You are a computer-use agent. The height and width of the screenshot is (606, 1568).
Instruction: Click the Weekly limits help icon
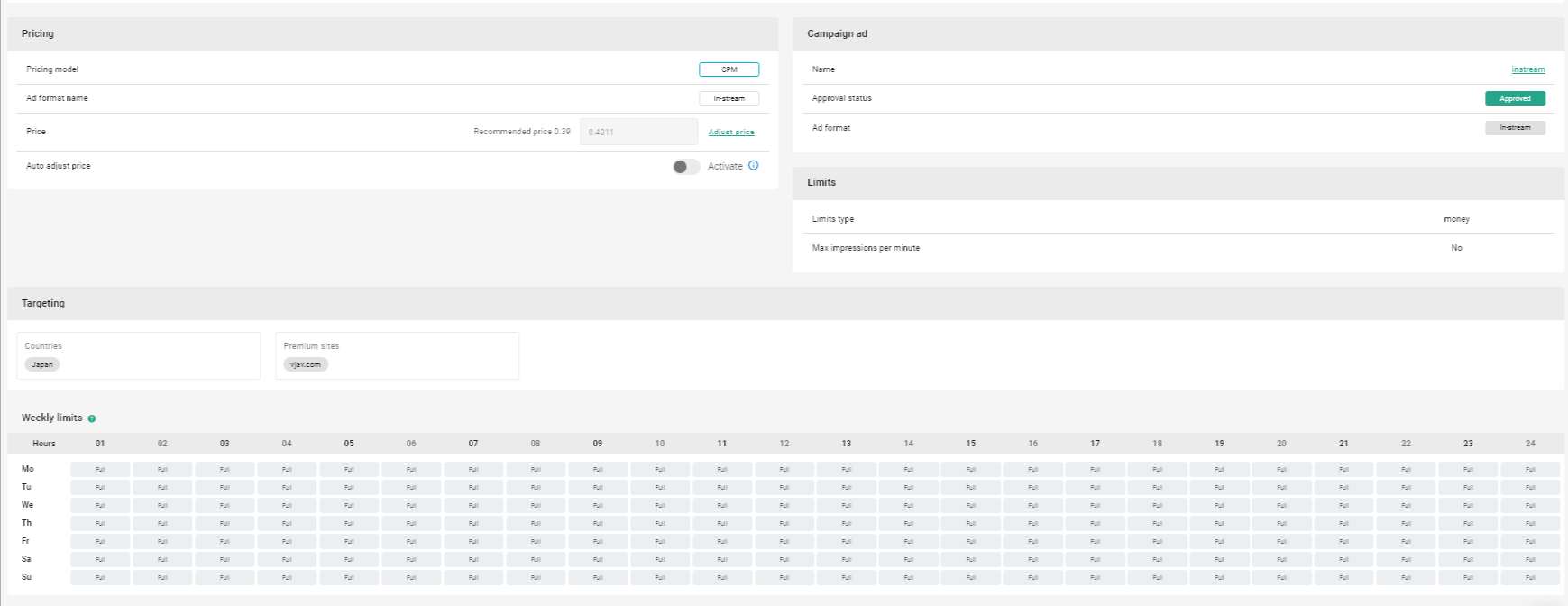pos(92,418)
